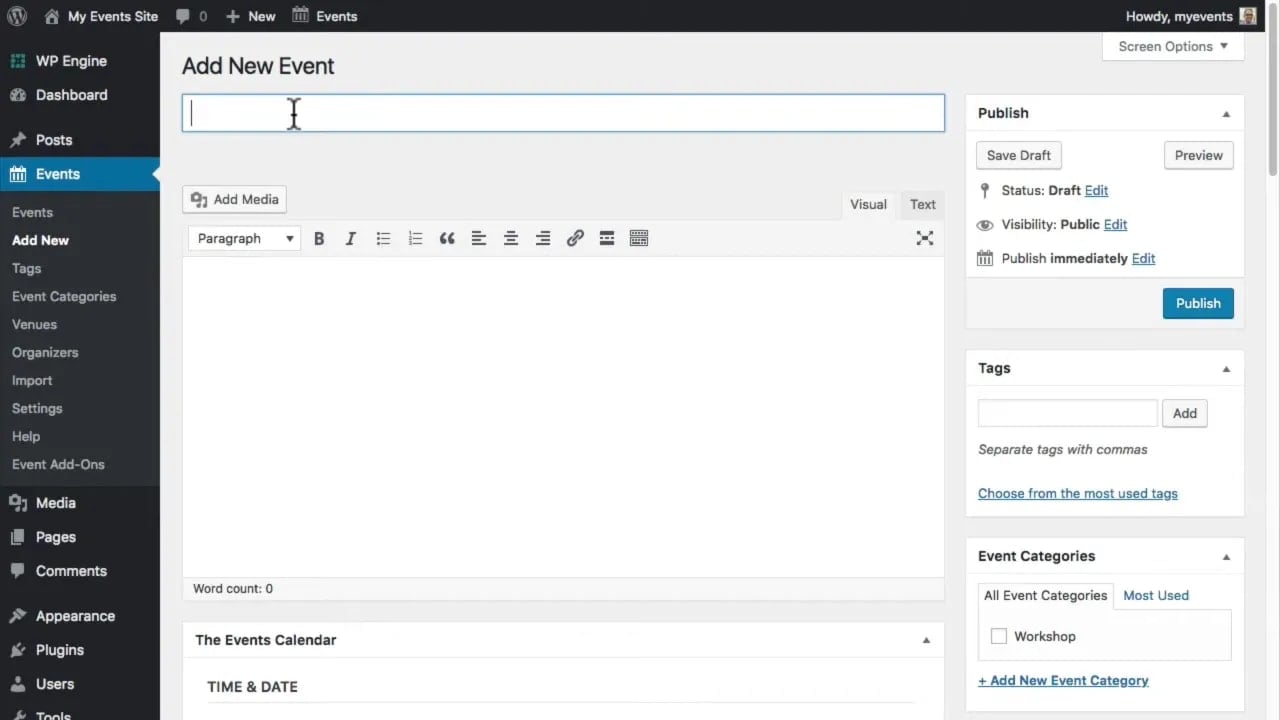Toggle the toolbar kitchen sink
This screenshot has height=720, width=1280.
point(639,238)
